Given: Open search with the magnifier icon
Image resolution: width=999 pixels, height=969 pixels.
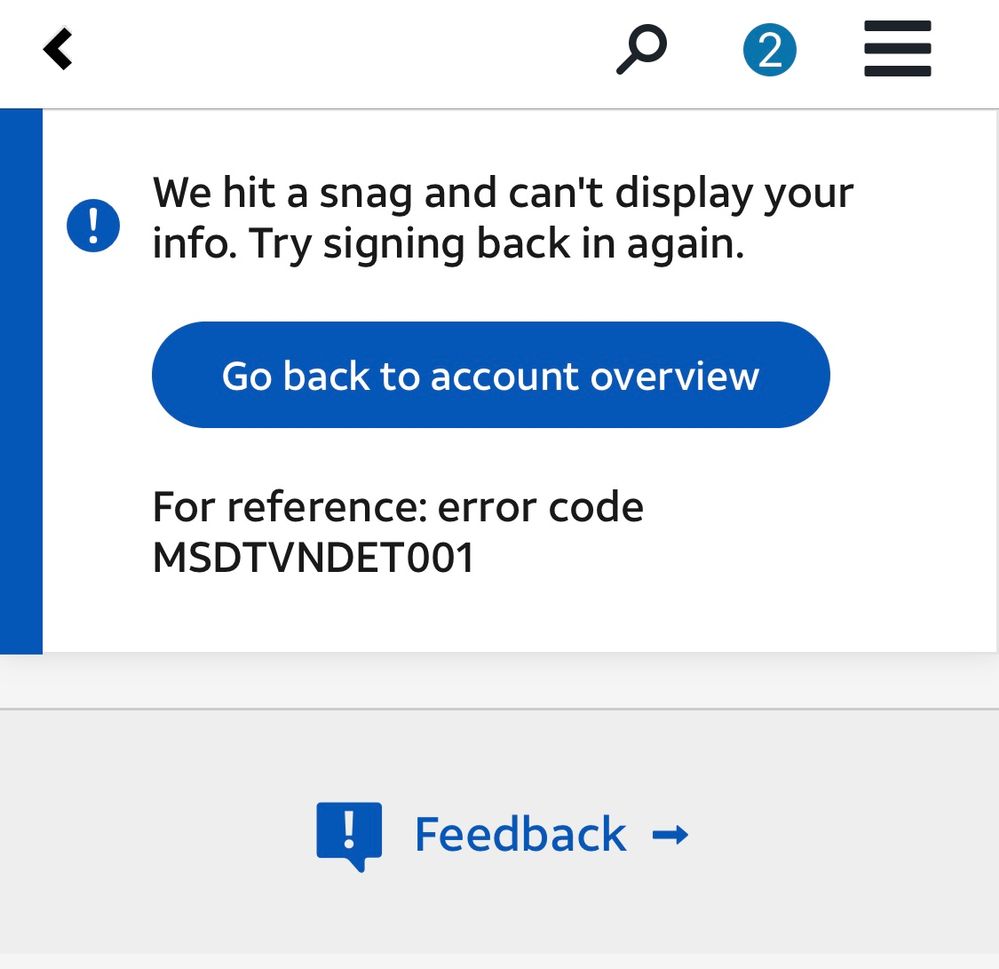Looking at the screenshot, I should (x=641, y=50).
